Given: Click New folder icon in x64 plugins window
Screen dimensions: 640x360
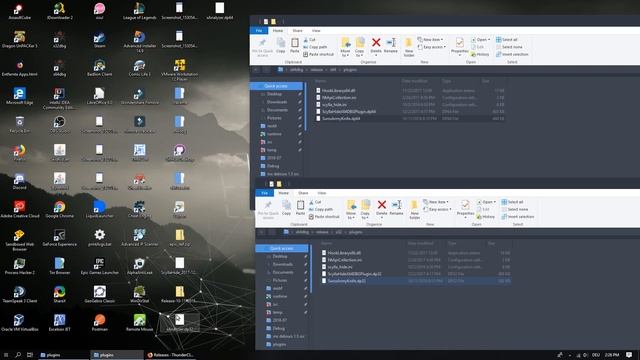Looking at the screenshot, I should pos(409,47).
